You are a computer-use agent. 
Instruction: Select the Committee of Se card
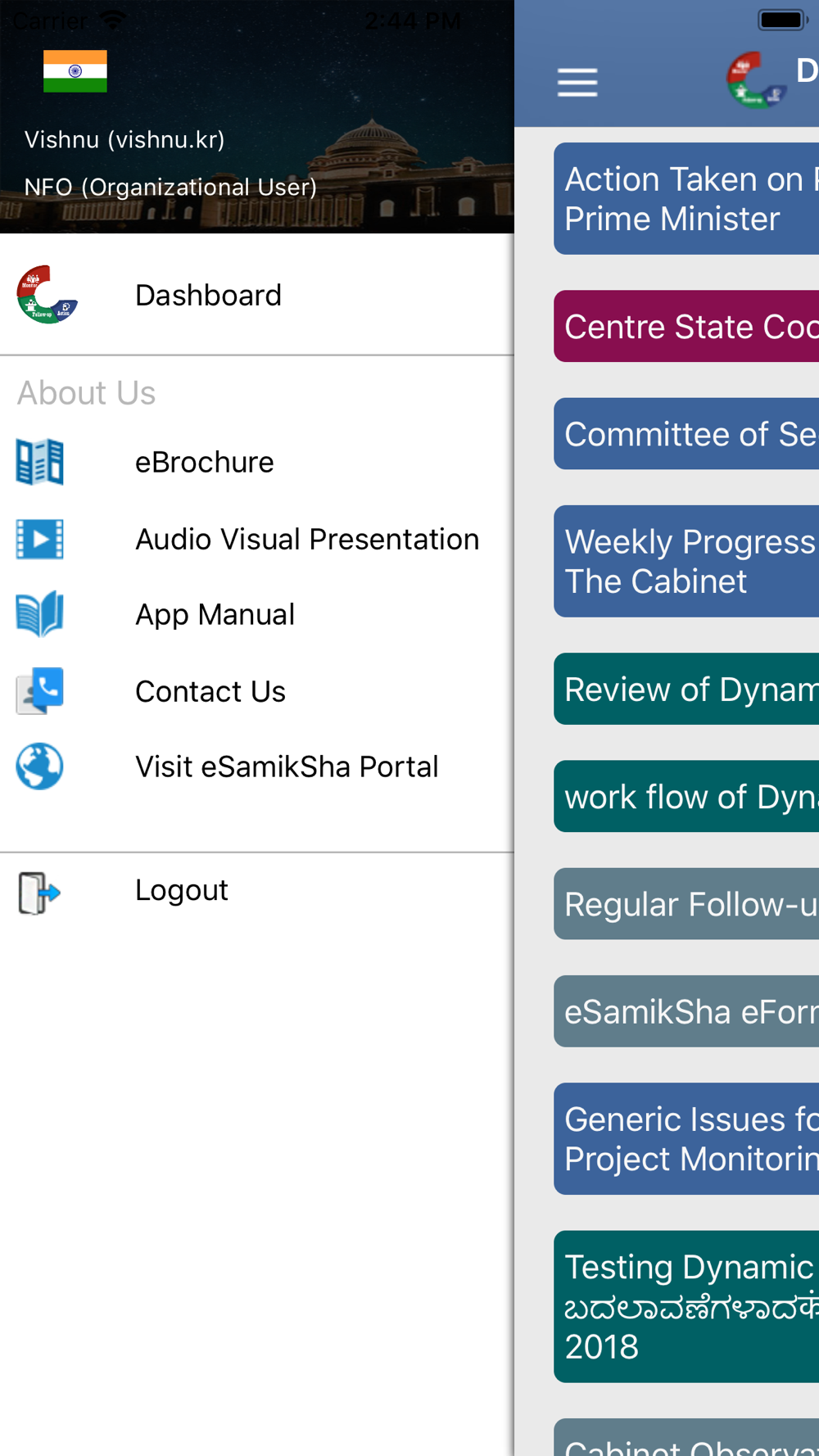686,434
